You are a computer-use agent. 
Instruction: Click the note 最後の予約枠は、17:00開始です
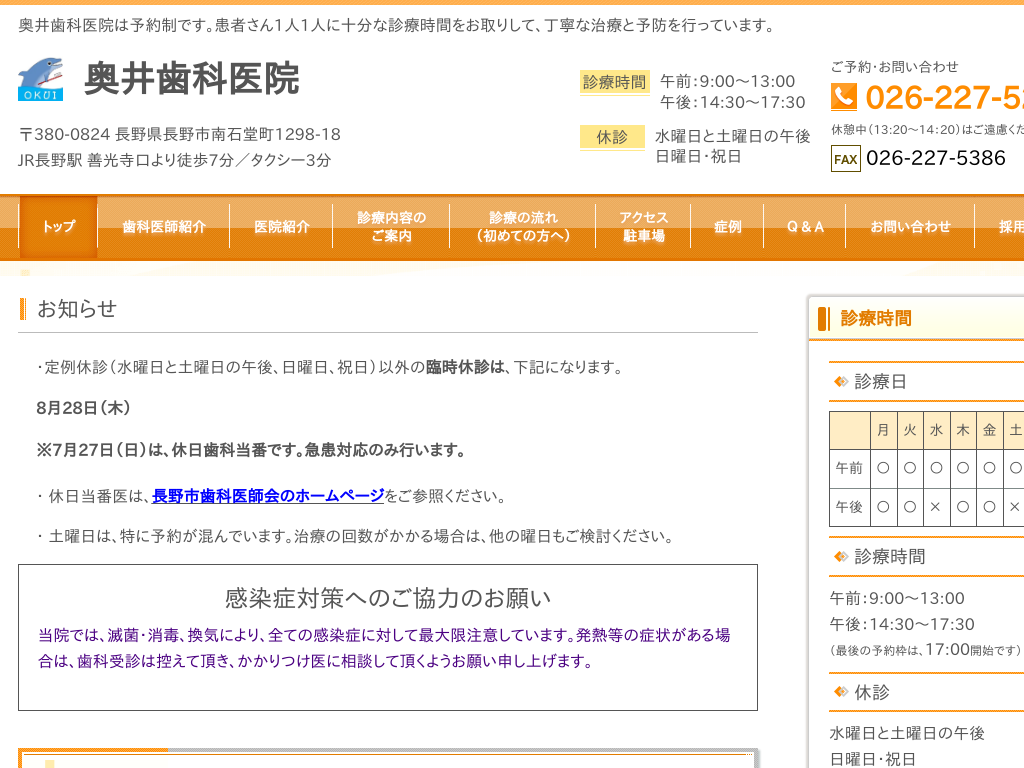click(925, 650)
